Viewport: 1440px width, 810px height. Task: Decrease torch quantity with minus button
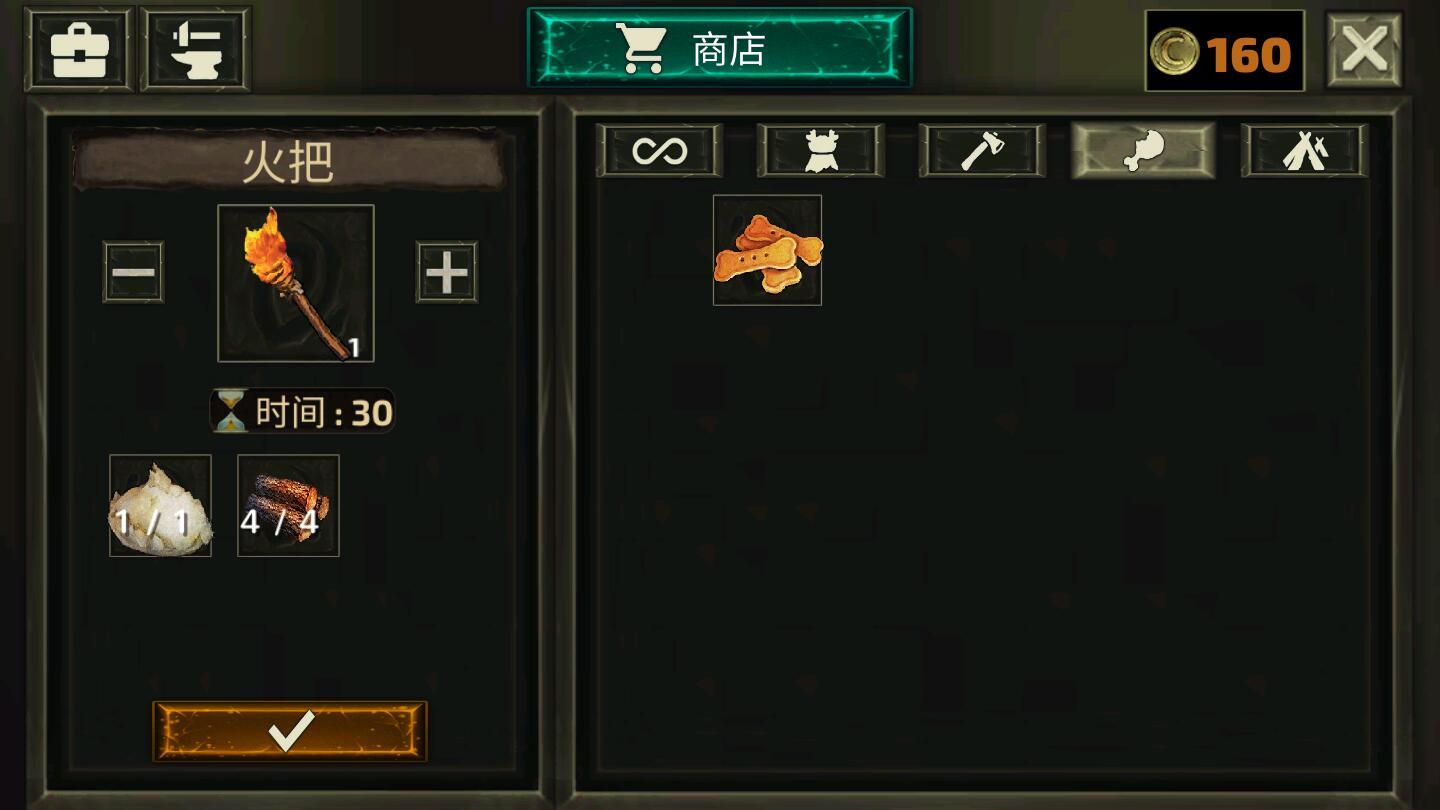[x=133, y=272]
